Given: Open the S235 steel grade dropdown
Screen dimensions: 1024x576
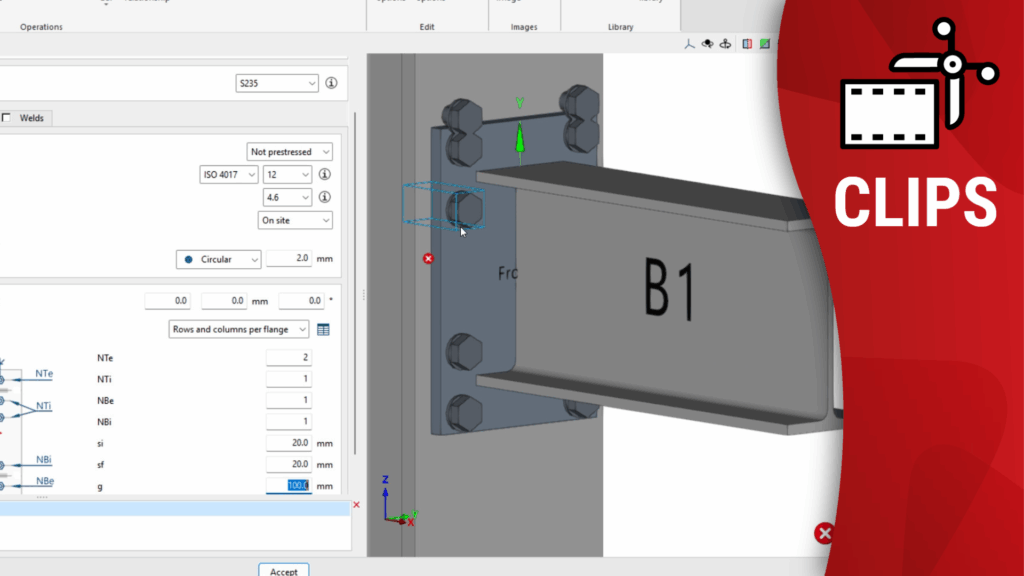Looking at the screenshot, I should [277, 83].
